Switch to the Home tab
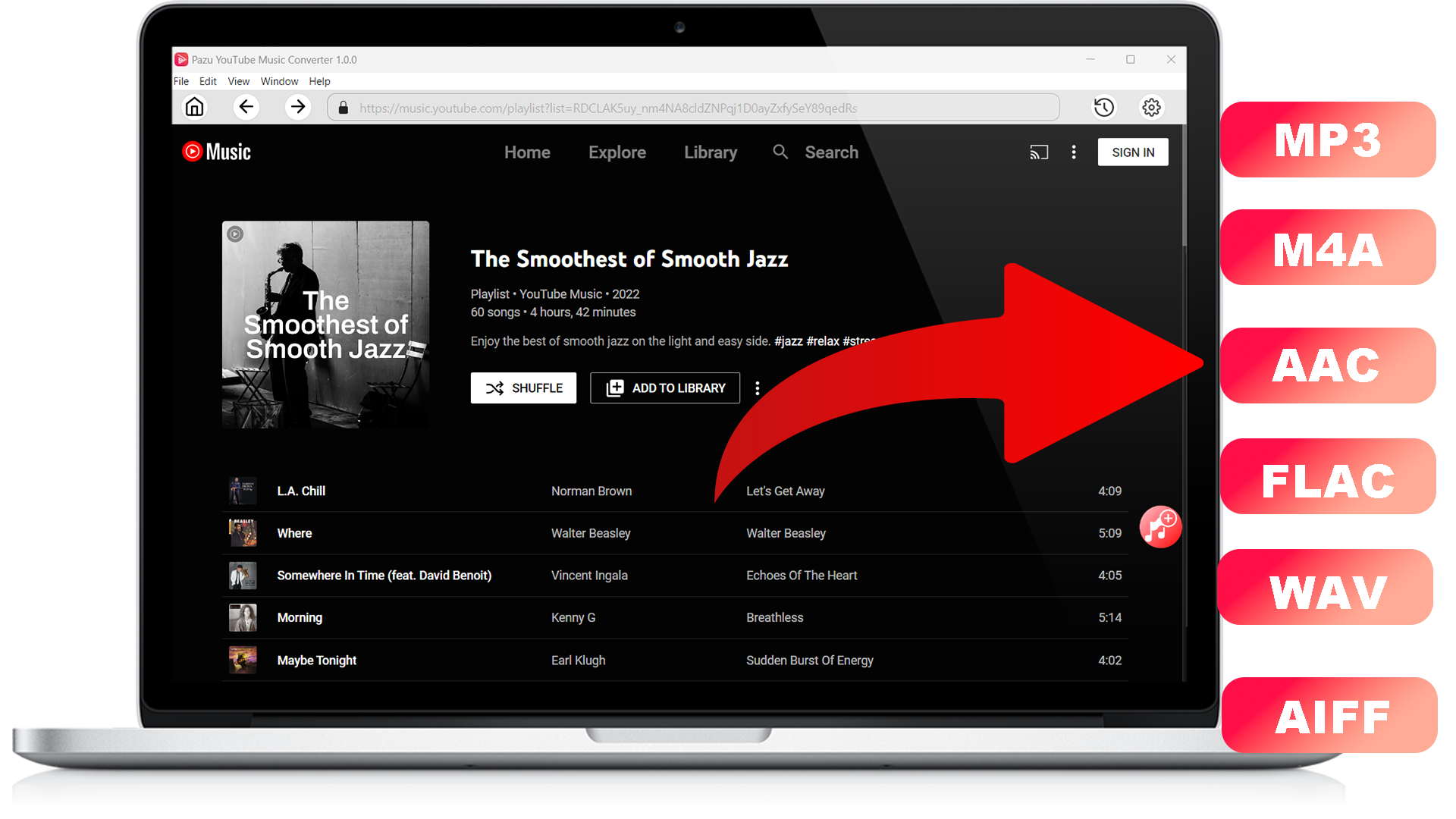Viewport: 1456px width, 819px height. tap(527, 152)
